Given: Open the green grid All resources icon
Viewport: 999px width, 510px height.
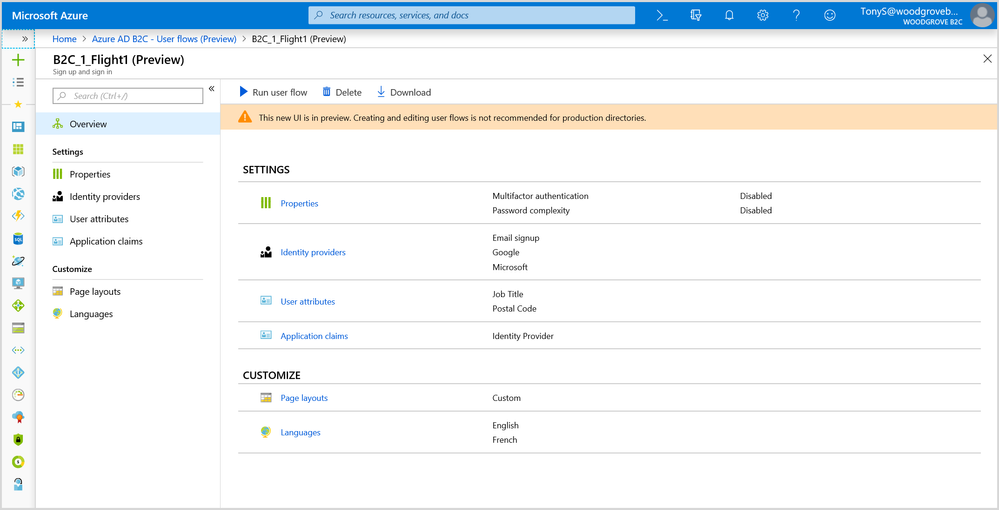Looking at the screenshot, I should [x=18, y=149].
